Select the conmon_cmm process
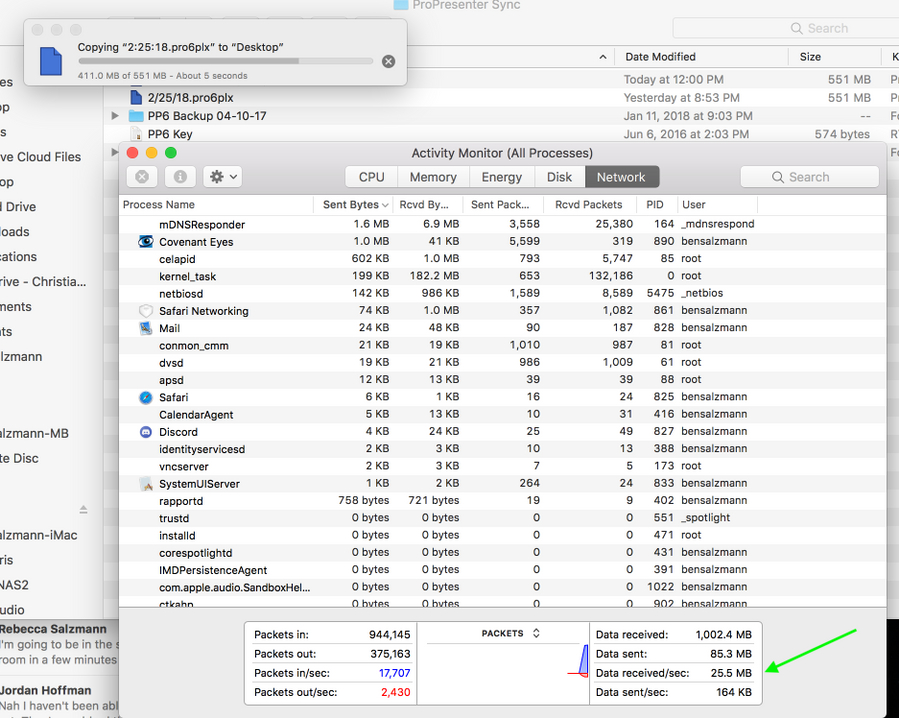This screenshot has width=899, height=718. (x=502, y=345)
